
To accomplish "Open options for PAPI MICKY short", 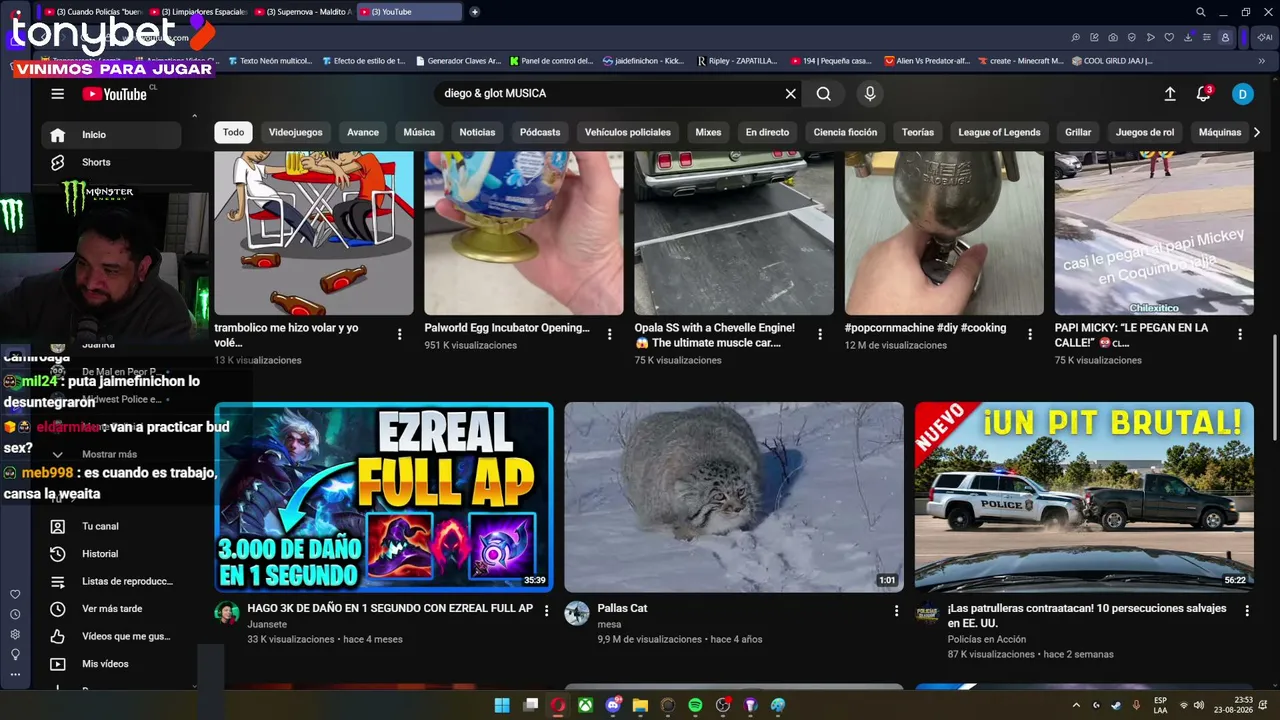I will click(1240, 334).
